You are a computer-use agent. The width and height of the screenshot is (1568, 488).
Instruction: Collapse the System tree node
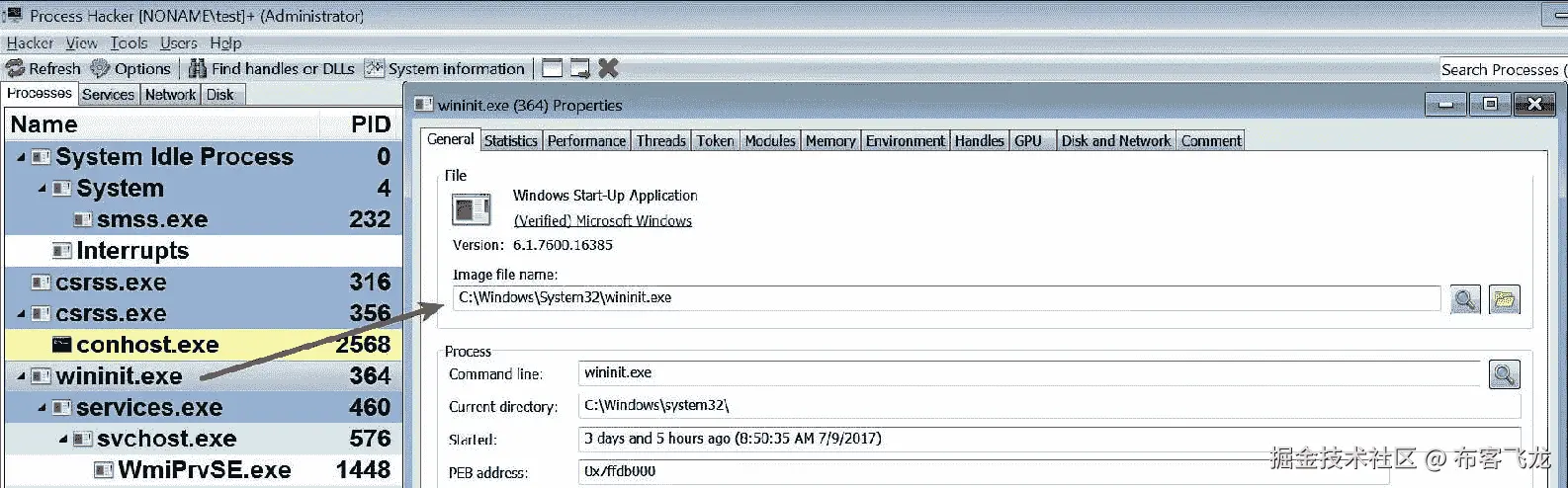click(x=43, y=189)
